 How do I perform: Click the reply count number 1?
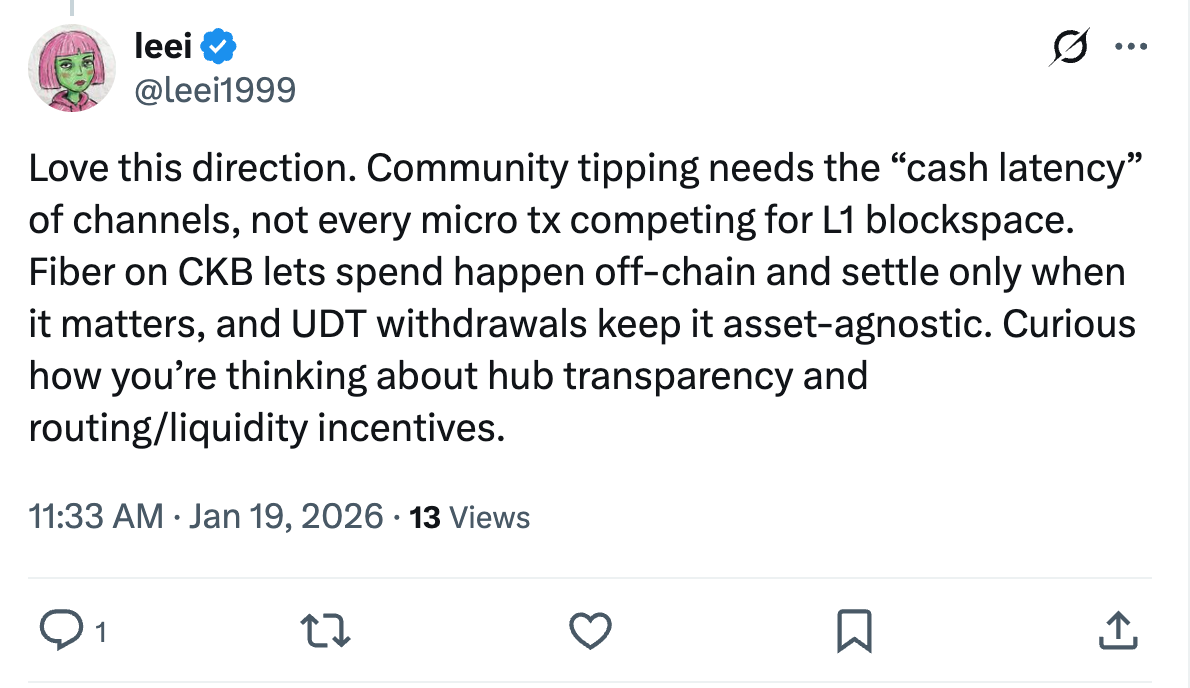click(100, 631)
